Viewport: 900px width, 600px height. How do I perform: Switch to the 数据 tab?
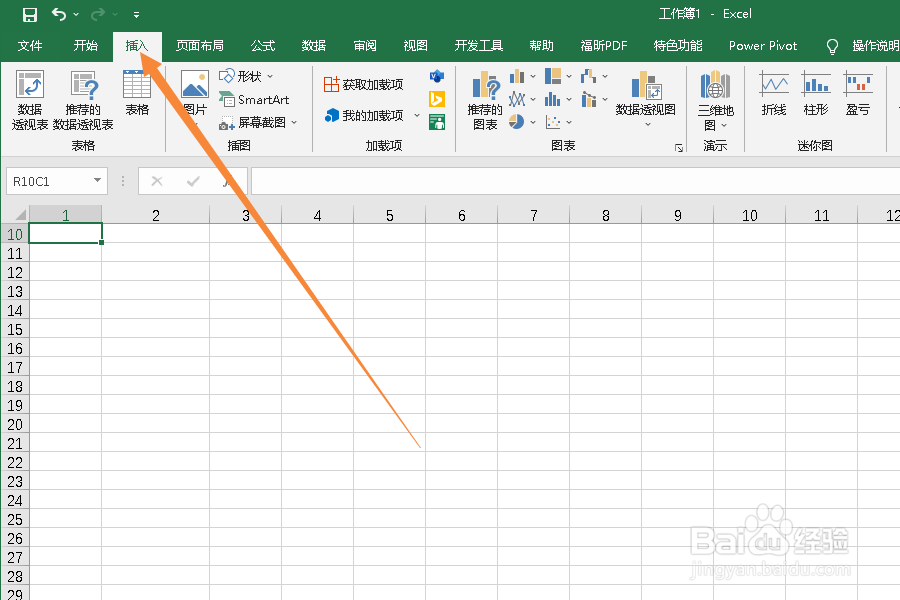(x=314, y=45)
